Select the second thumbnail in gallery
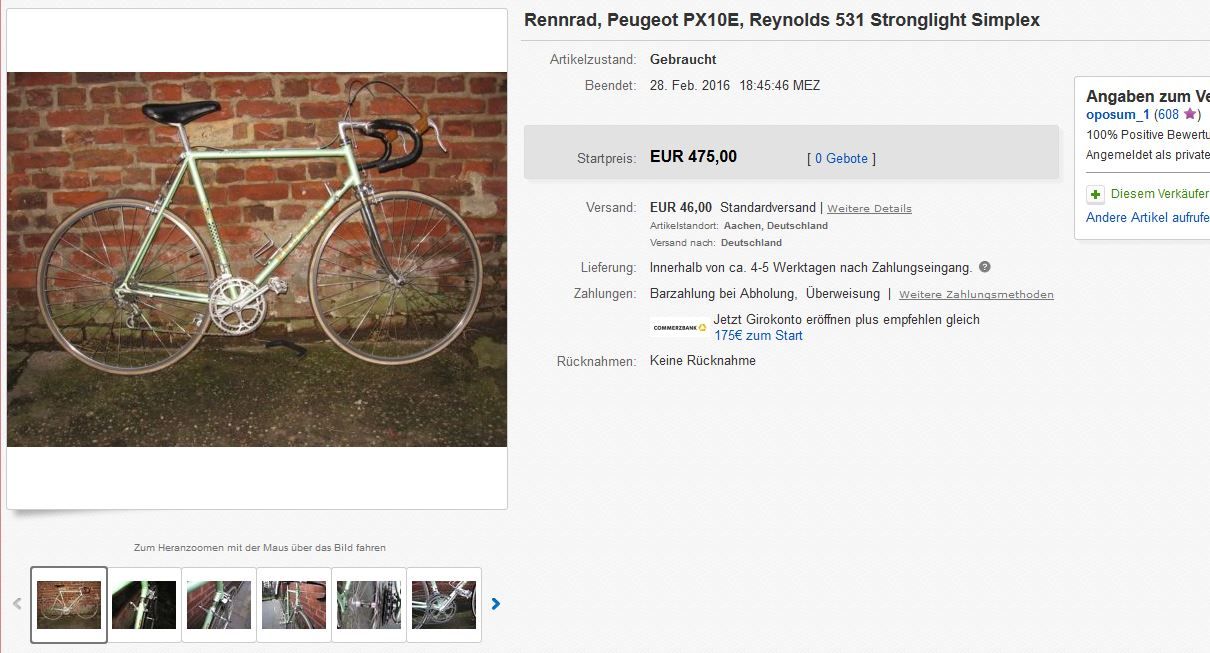Viewport: 1210px width, 653px height. tap(144, 604)
